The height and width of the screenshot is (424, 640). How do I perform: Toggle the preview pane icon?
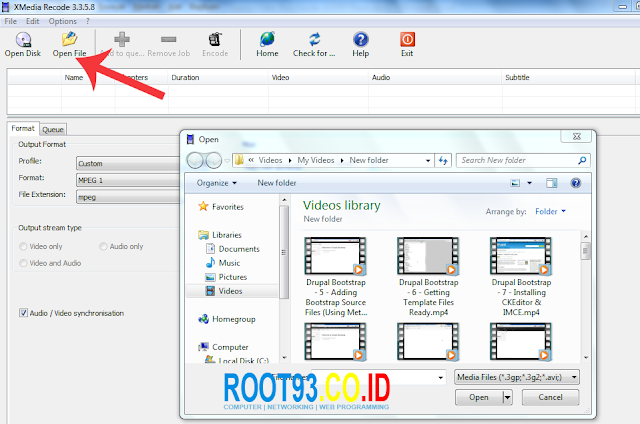click(x=551, y=183)
